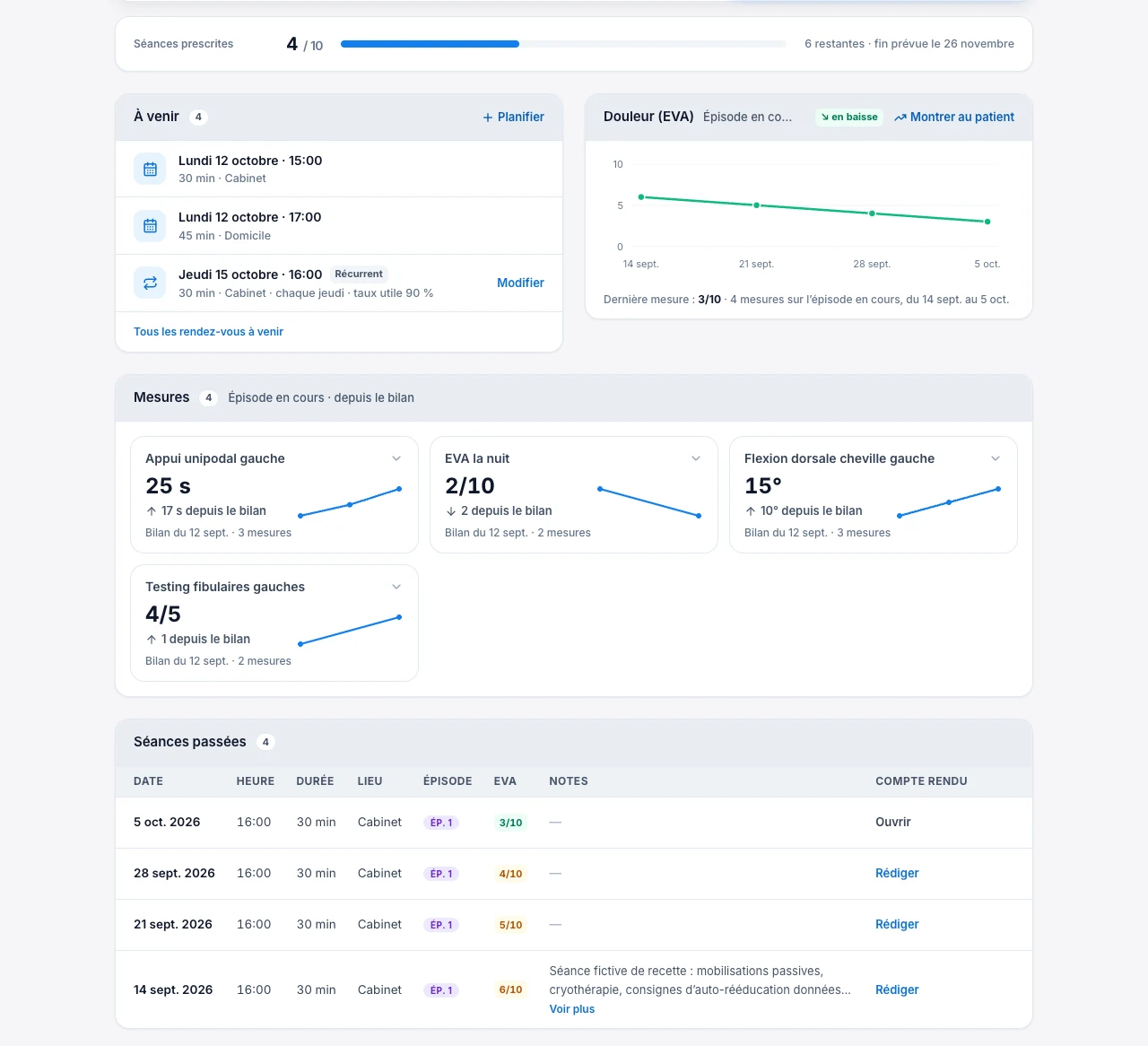
Task: Click the 14 sept. point on the Douleur chart
Action: (x=641, y=197)
